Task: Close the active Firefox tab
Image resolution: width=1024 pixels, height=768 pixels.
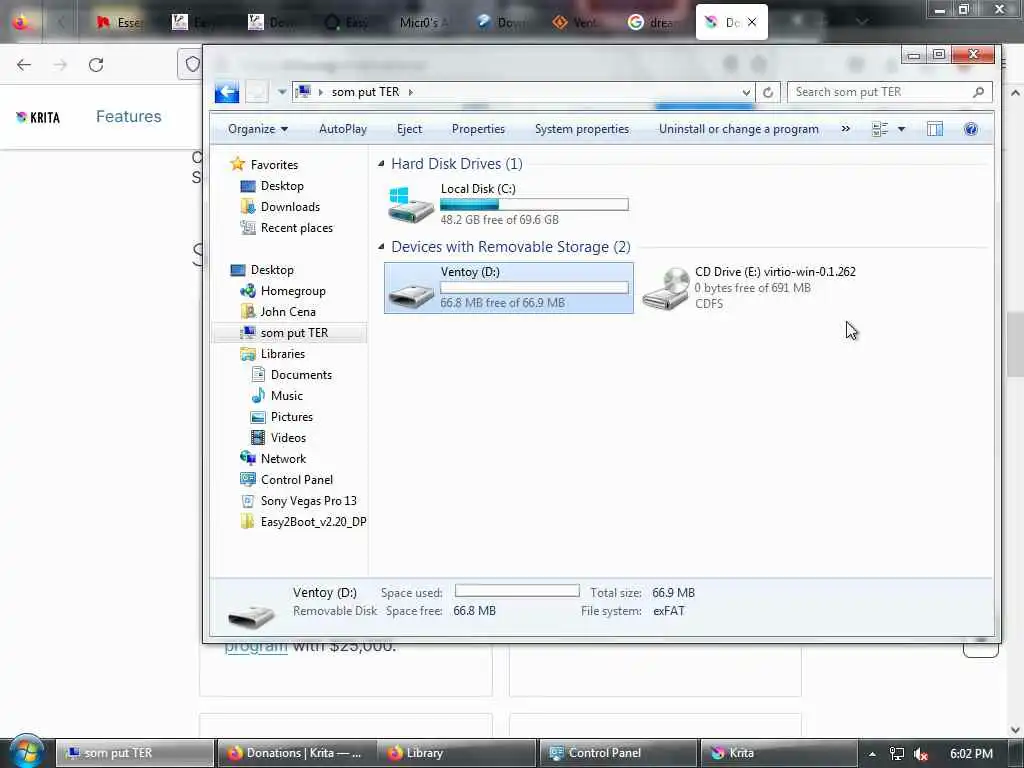Action: tap(752, 22)
